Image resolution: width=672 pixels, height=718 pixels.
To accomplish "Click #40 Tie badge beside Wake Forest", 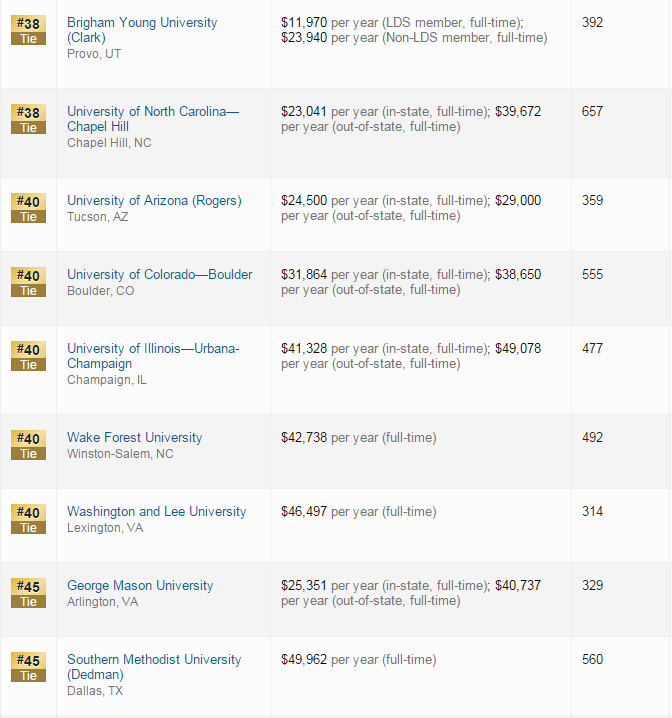I will click(x=28, y=445).
